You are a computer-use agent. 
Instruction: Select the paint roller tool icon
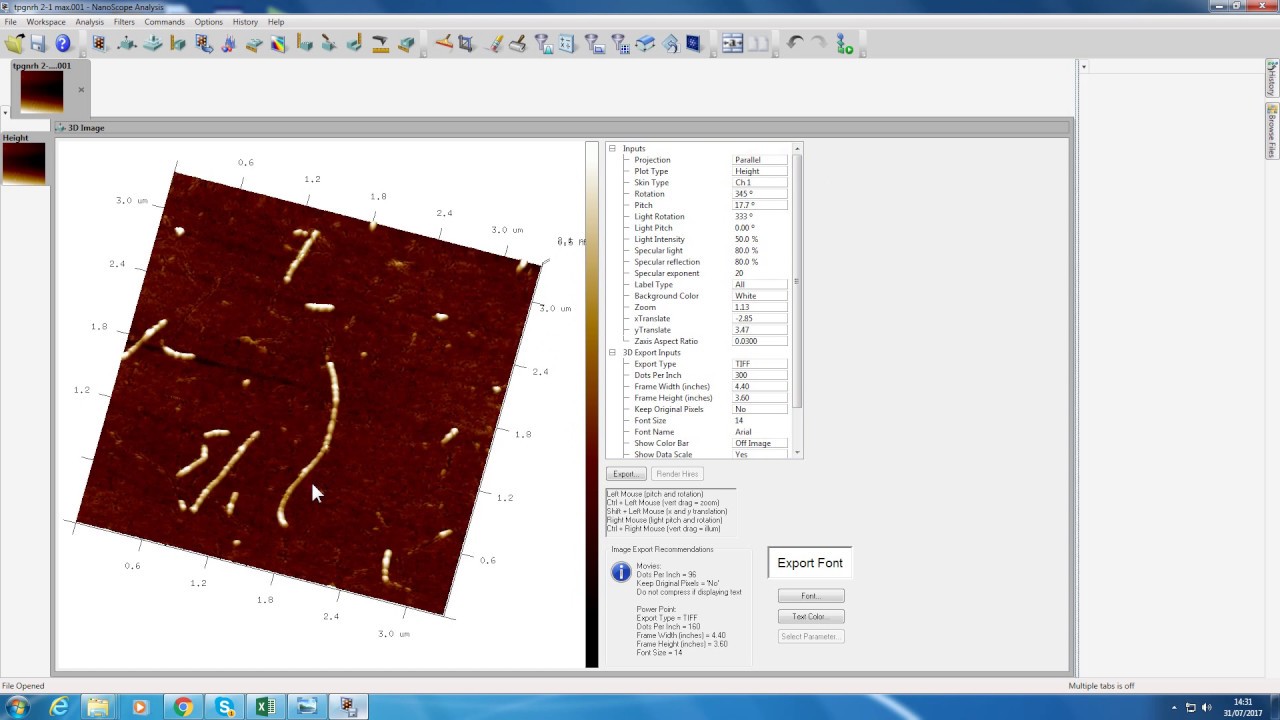pos(518,43)
